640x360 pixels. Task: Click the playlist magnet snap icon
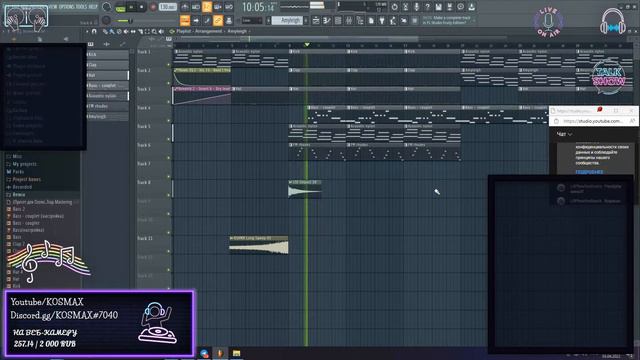point(94,31)
